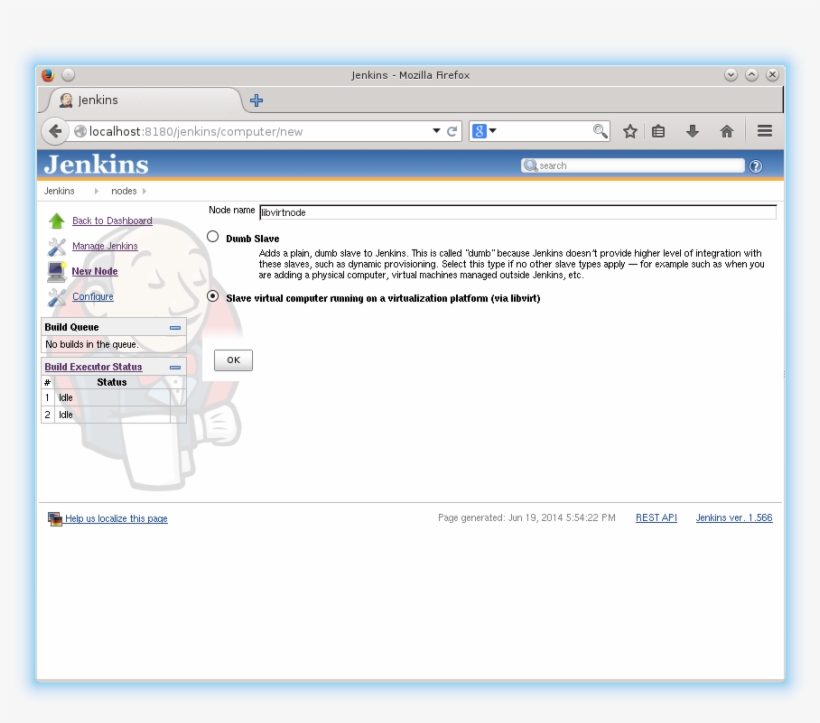820x723 pixels.
Task: Open the downloads arrow icon
Action: tap(692, 131)
